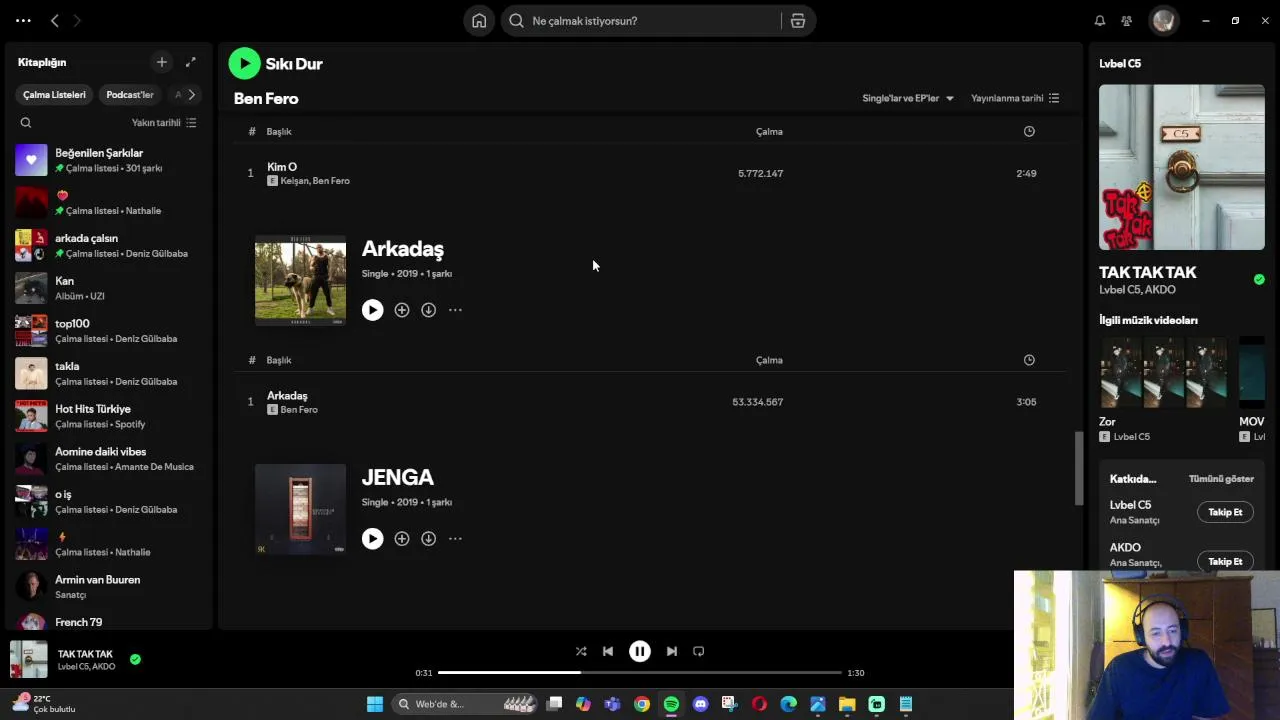Open the notifications bell icon
The image size is (1280, 720).
(1099, 21)
